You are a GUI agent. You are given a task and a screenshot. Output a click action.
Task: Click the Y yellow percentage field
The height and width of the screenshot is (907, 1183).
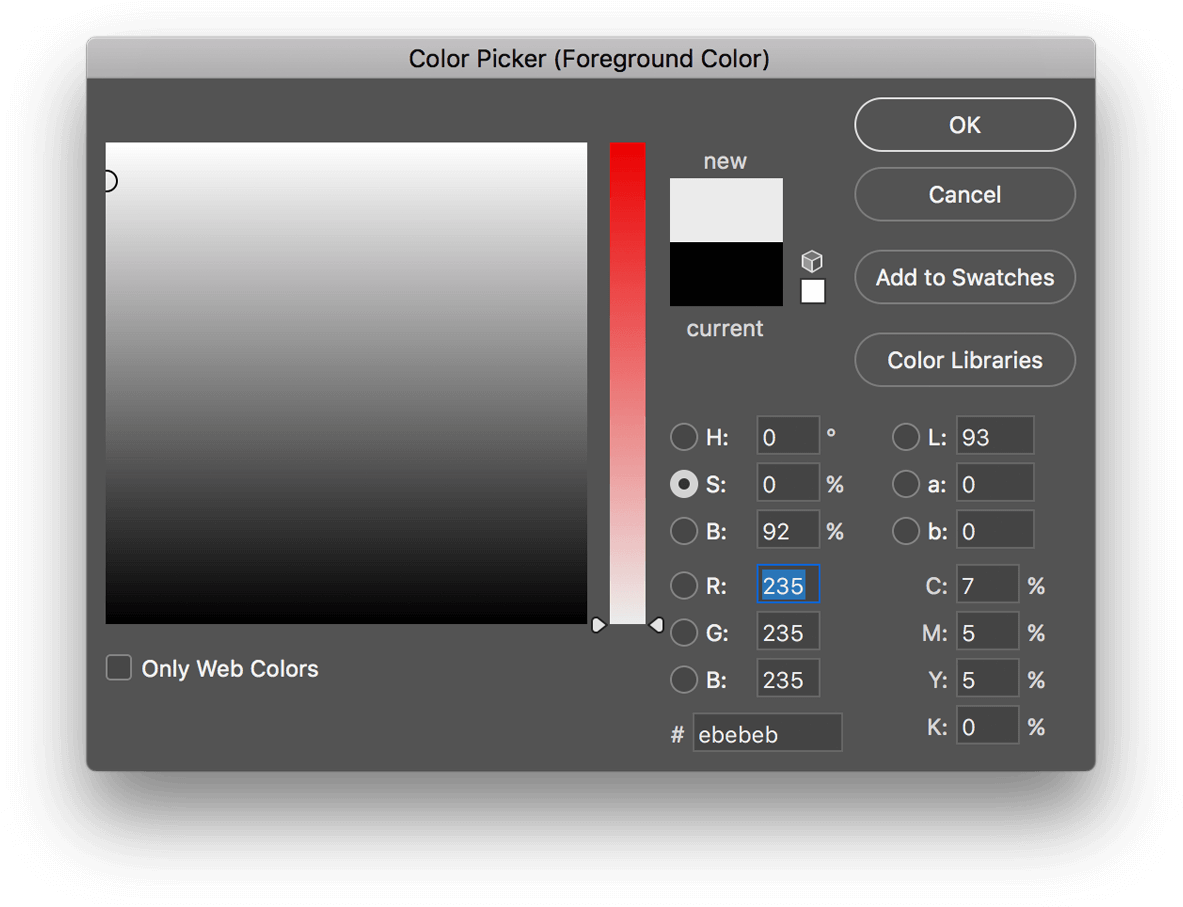[x=988, y=678]
